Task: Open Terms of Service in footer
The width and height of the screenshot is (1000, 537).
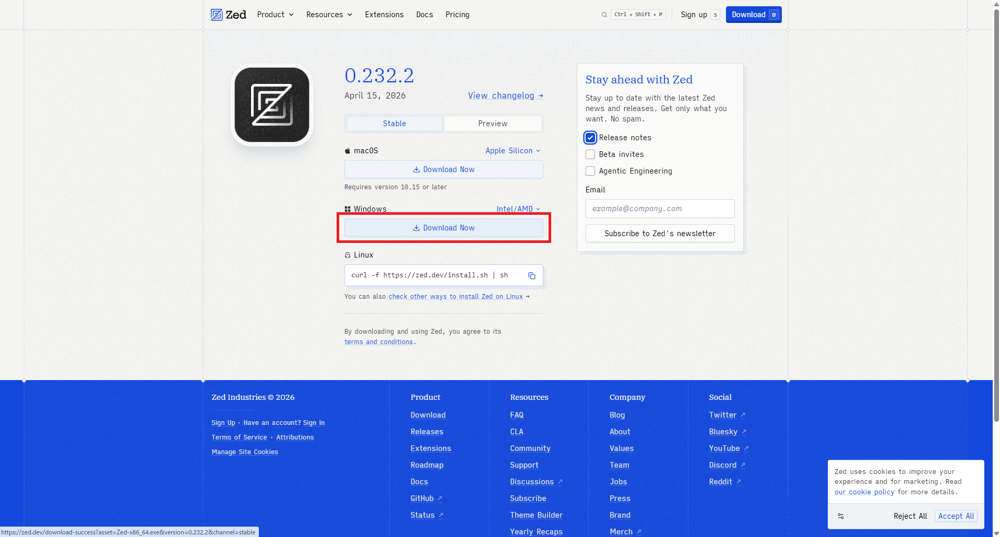Action: click(x=239, y=438)
